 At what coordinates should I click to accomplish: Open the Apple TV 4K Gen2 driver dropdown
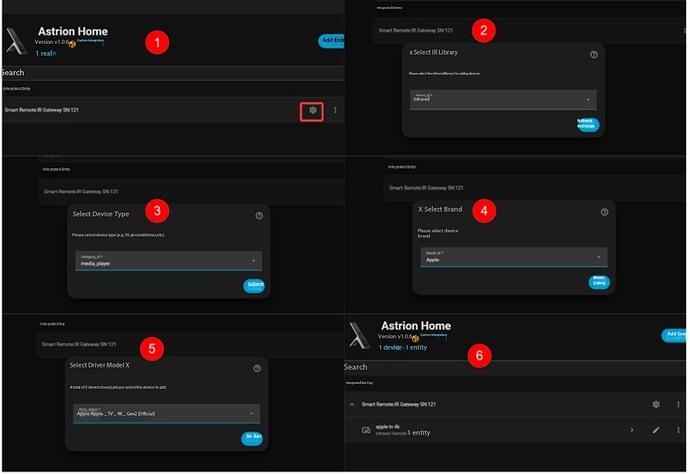tap(166, 413)
